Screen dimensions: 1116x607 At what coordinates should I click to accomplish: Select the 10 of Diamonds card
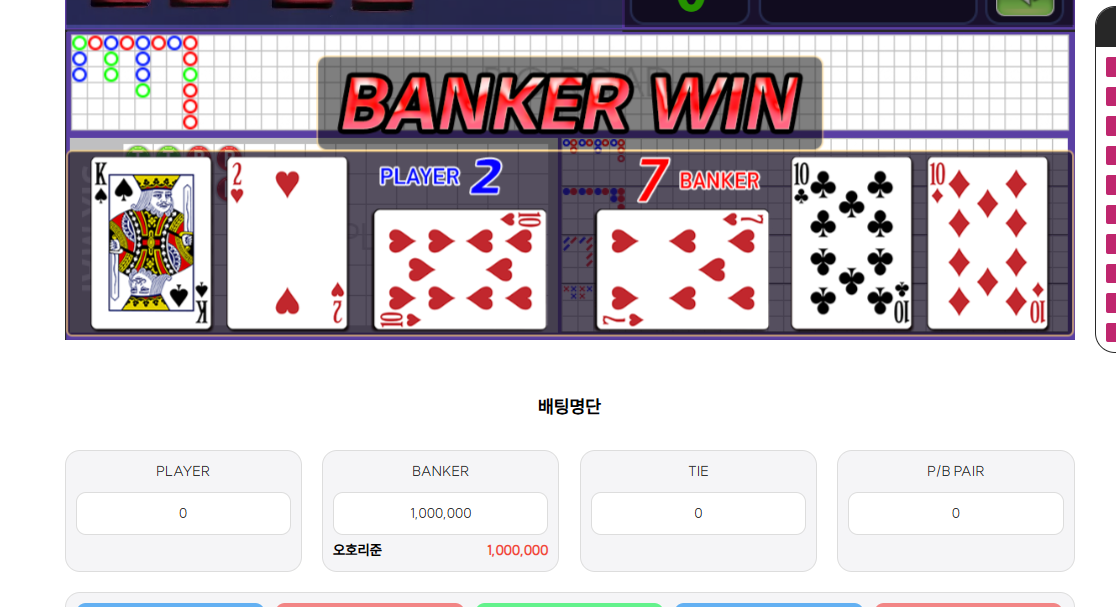point(987,243)
